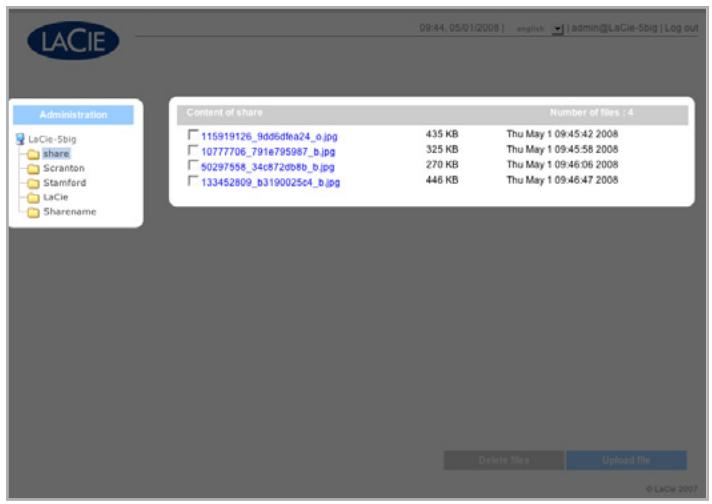
Task: Click the date Thu May 1 09:45:42 2008
Action: (562, 134)
